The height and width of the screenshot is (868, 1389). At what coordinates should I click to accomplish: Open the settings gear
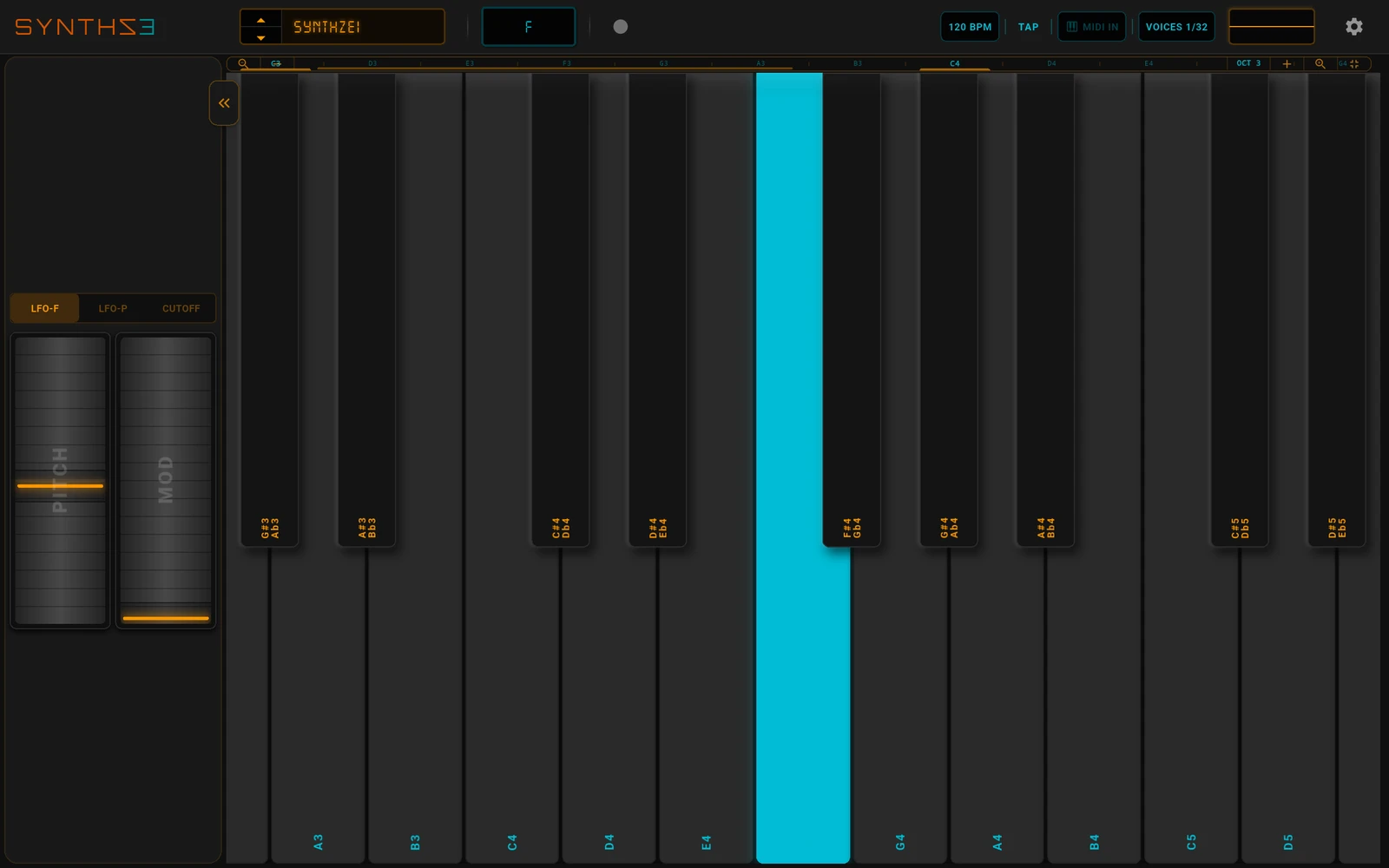(x=1353, y=27)
